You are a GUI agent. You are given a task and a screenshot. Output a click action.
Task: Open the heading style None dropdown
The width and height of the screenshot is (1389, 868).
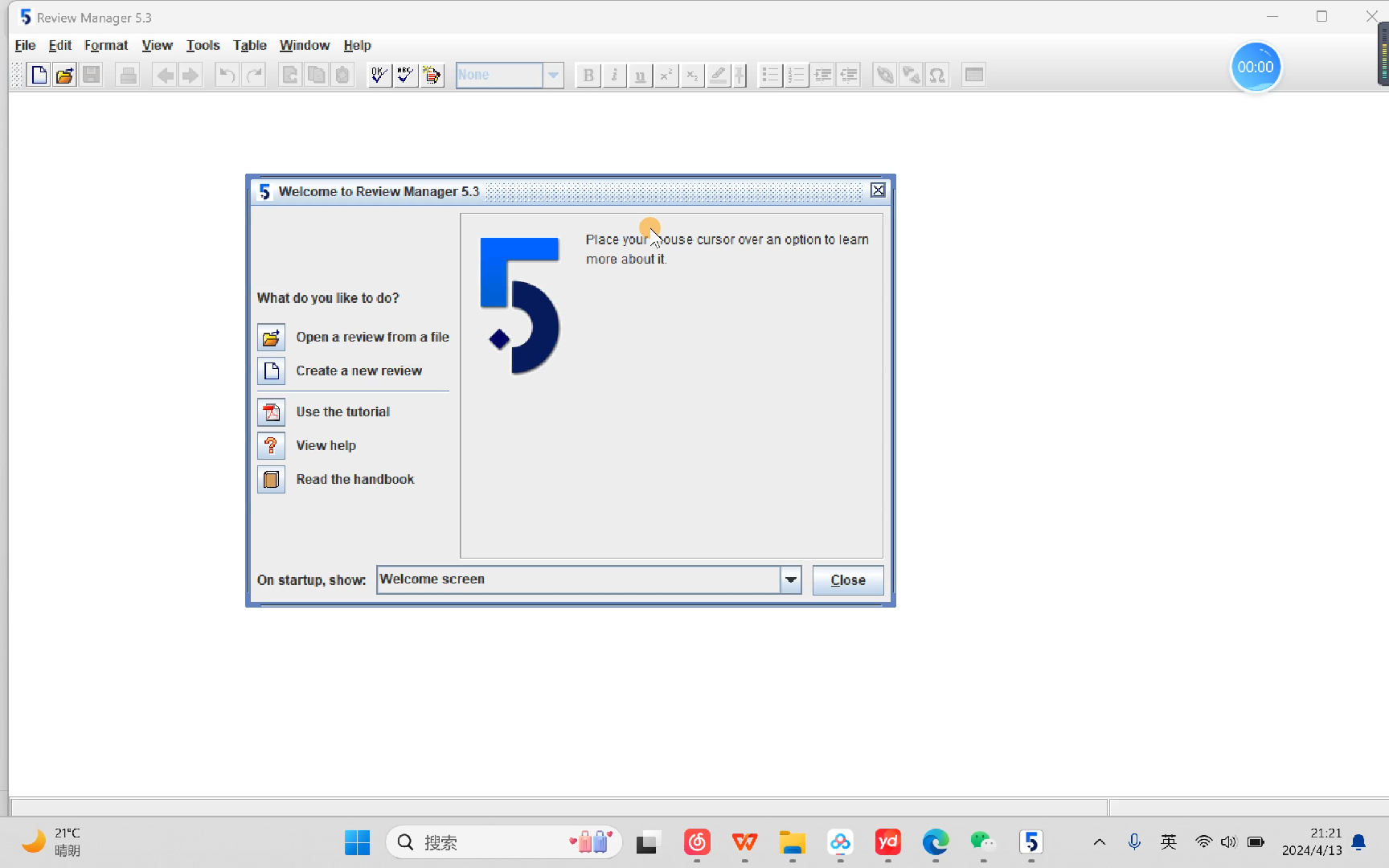[x=553, y=75]
